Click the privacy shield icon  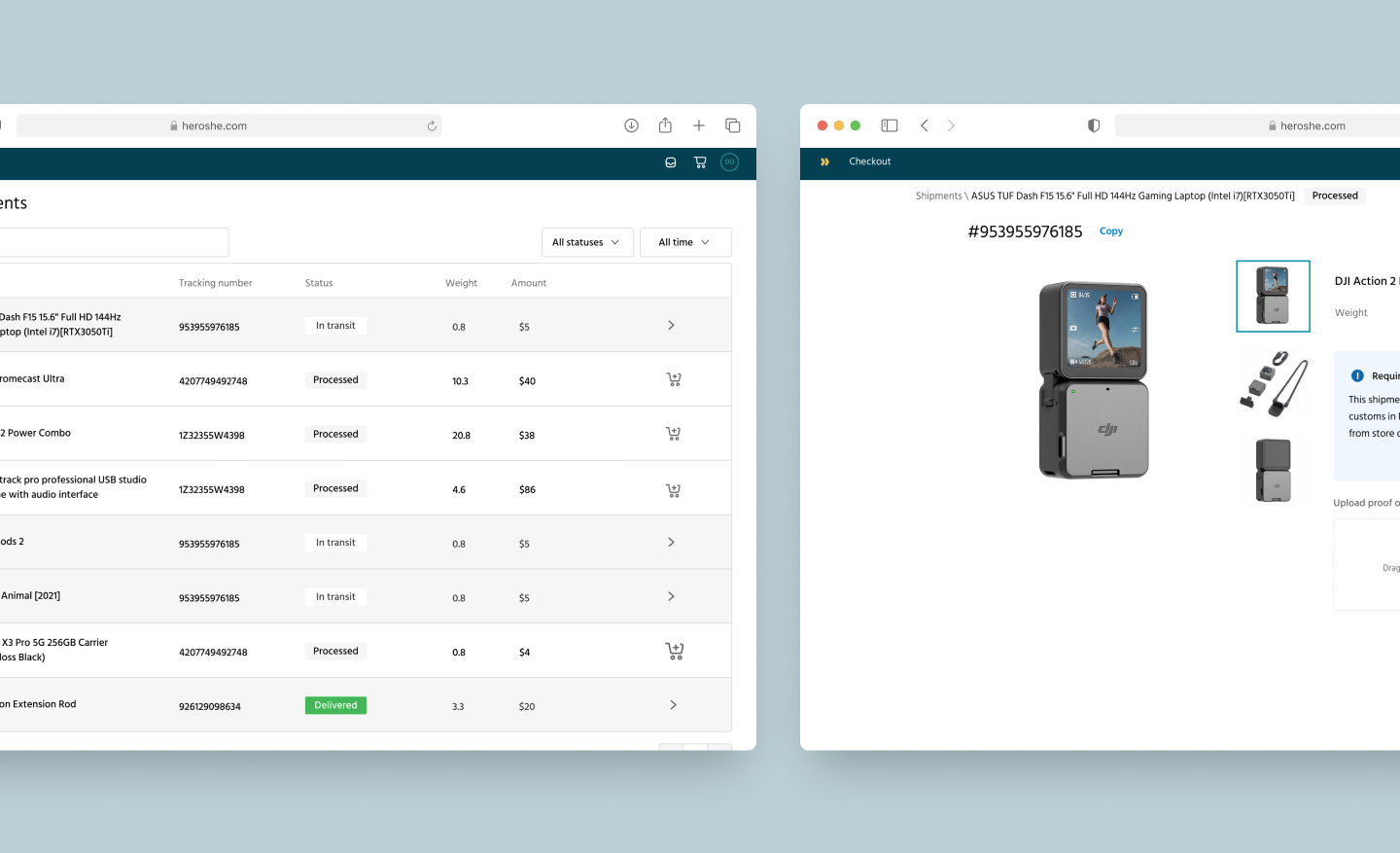tap(1094, 125)
